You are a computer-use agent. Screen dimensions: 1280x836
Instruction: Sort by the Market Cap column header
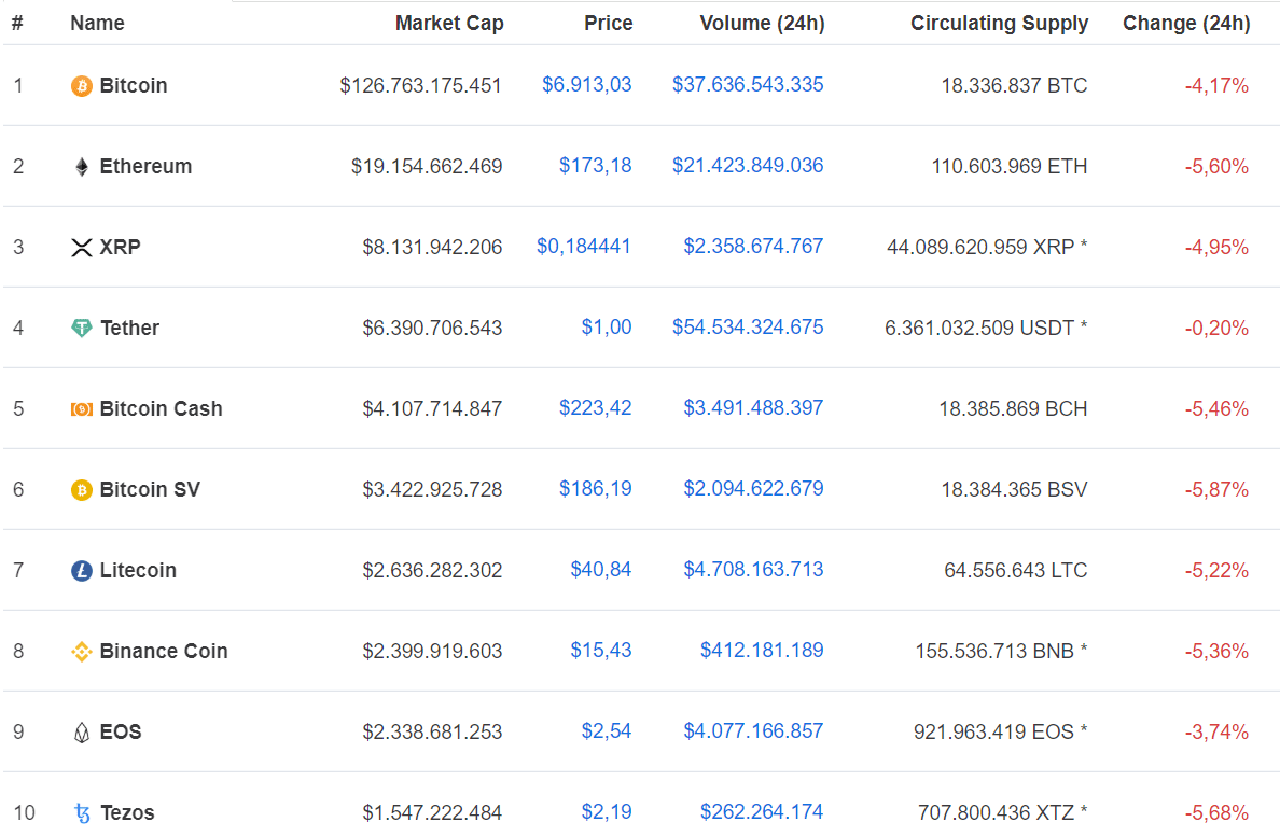click(x=449, y=23)
